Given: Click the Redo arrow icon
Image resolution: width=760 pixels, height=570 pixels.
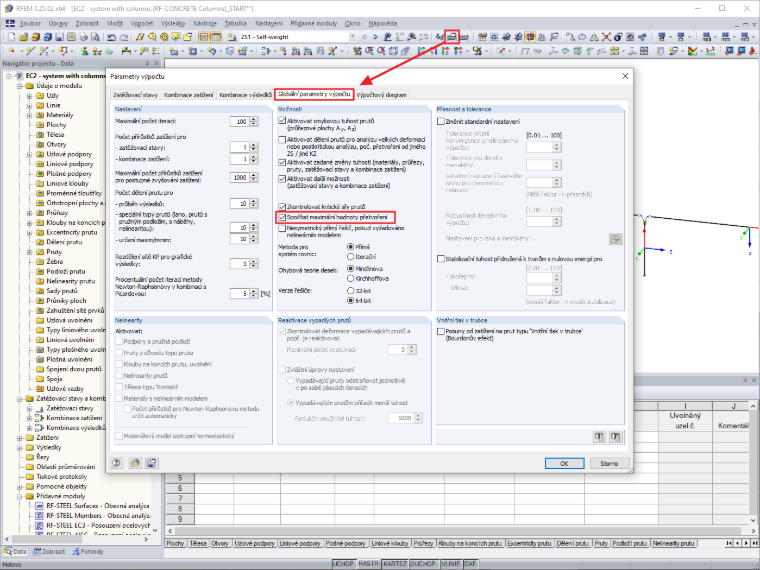Looking at the screenshot, I should [124, 37].
